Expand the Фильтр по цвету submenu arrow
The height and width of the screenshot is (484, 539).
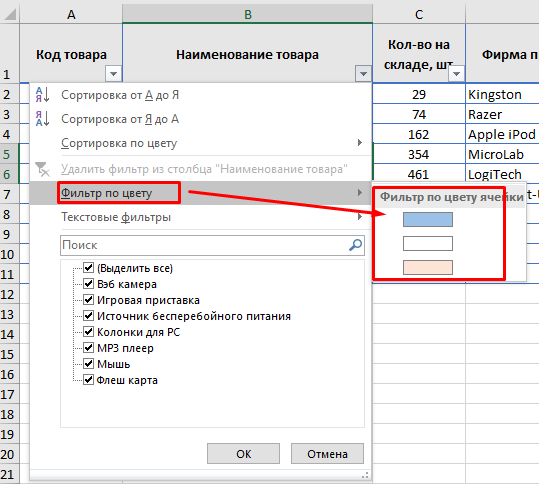[360, 192]
